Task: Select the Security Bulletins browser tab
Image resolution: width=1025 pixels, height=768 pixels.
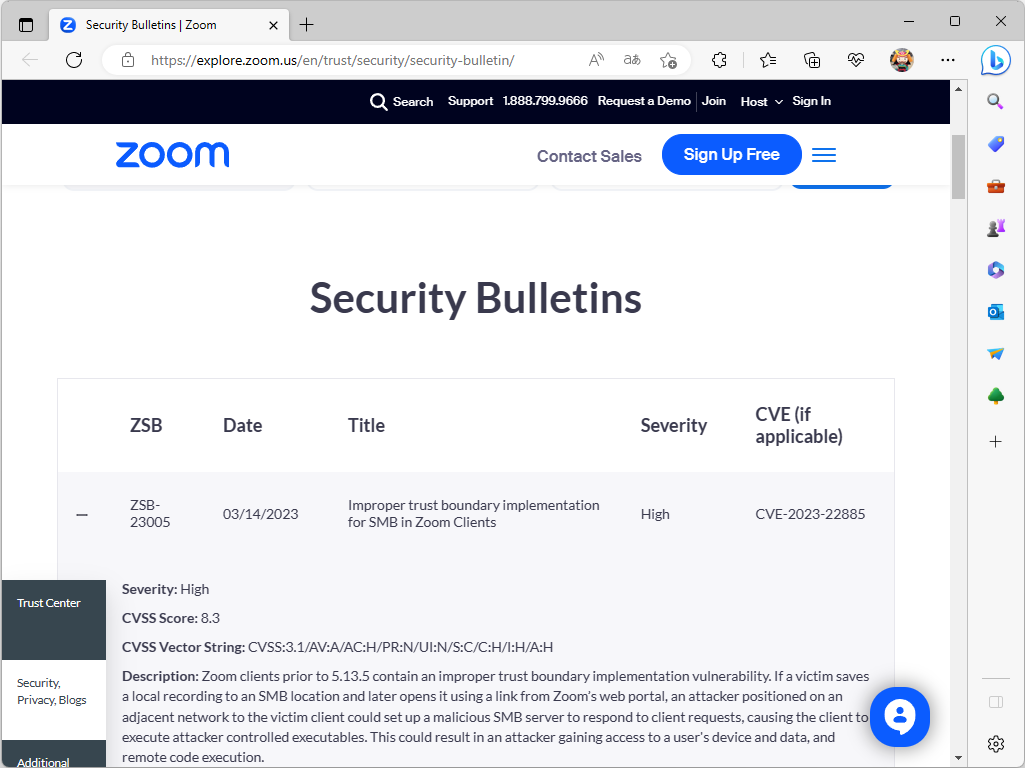Action: pos(150,24)
